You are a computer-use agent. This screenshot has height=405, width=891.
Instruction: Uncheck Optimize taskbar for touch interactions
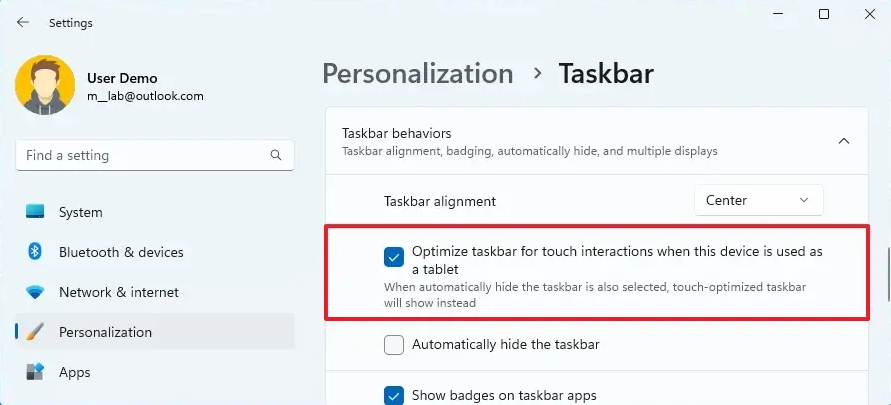[394, 258]
